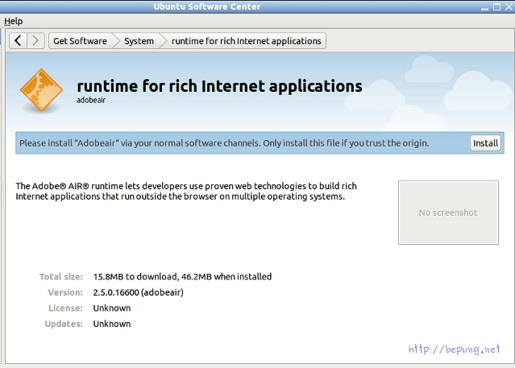Click the heading 'runtime for rich Internet applications'
This screenshot has height=368, width=515.
pyautogui.click(x=219, y=86)
